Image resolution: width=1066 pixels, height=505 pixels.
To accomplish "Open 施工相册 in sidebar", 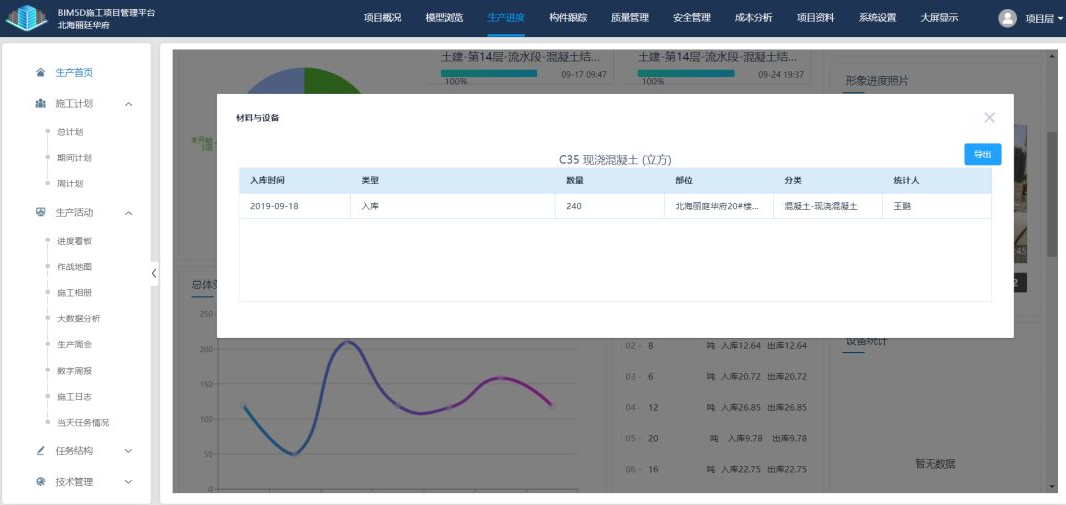I will click(x=74, y=293).
